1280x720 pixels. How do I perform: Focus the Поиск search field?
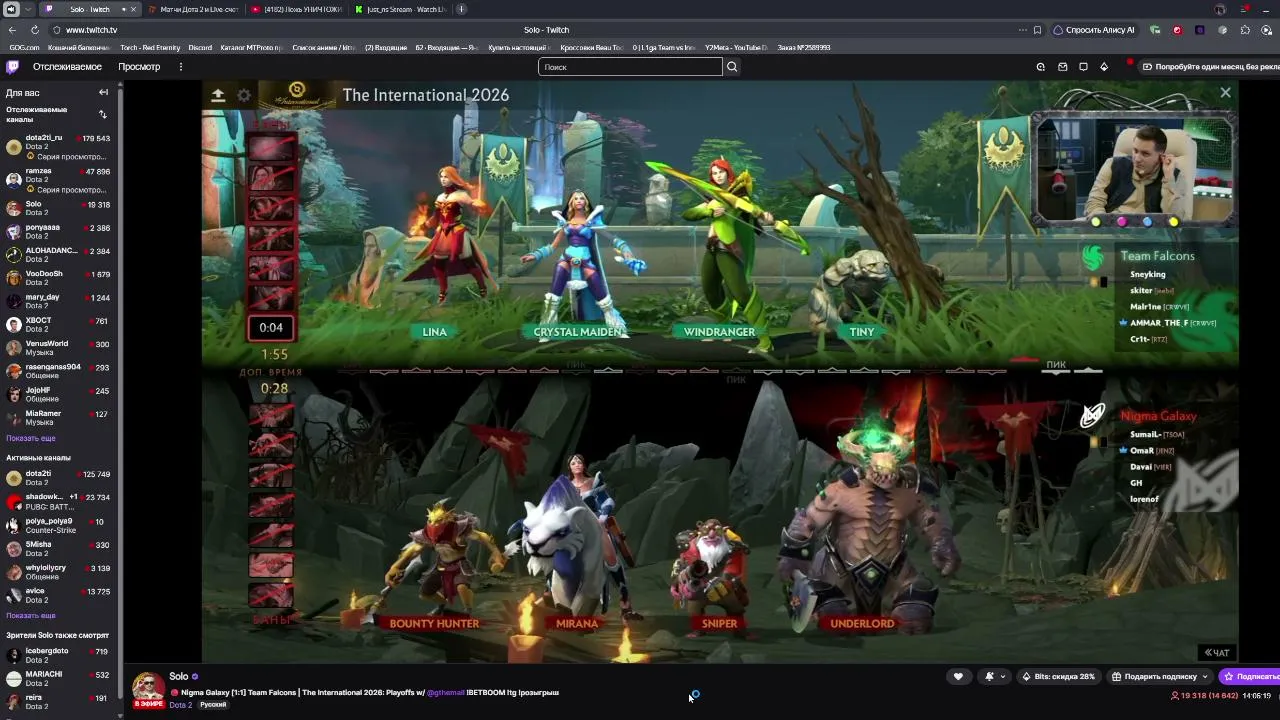630,67
